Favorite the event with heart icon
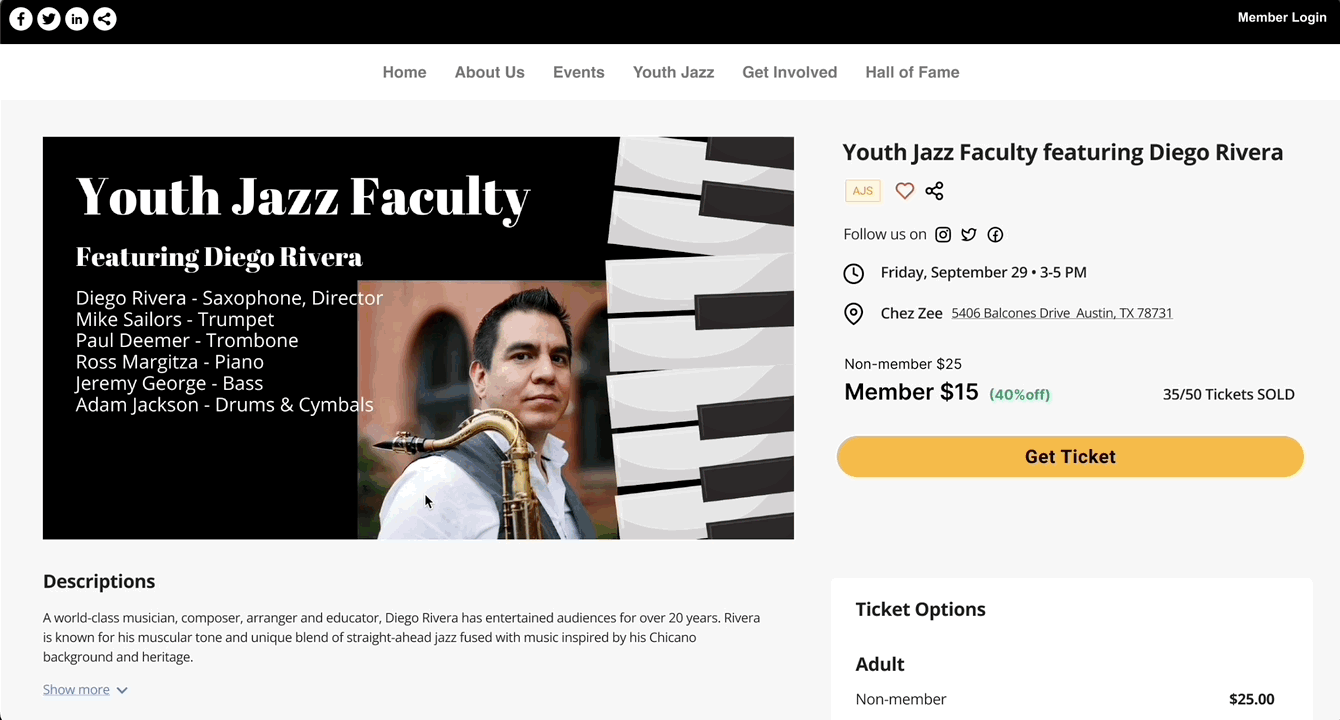Viewport: 1340px width, 720px height. [904, 191]
